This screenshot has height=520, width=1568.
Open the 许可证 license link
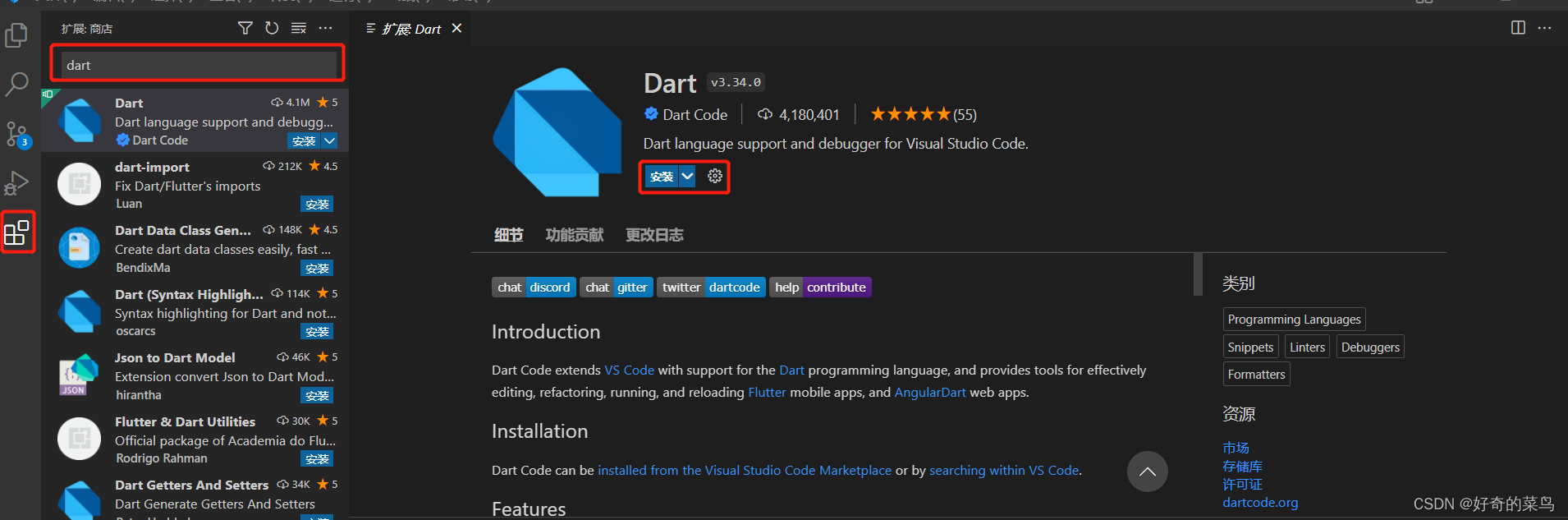pos(1242,485)
